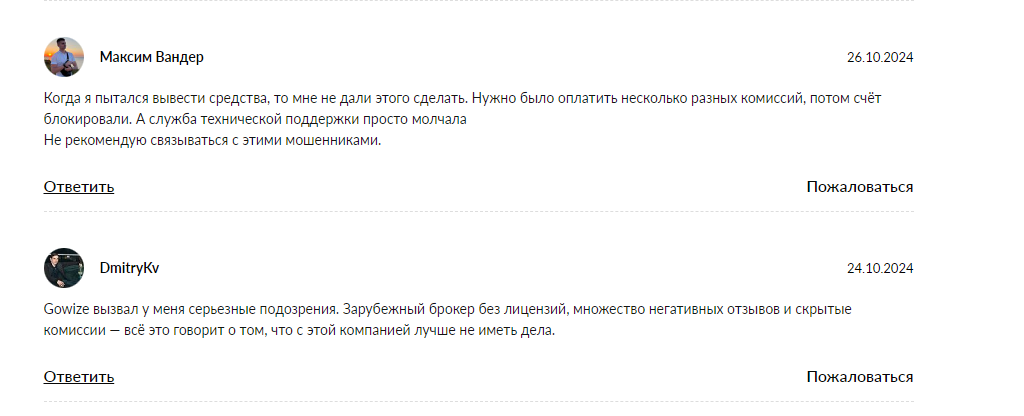This screenshot has width=1024, height=416.
Task: Reply to DmitryKv's comment via Ответить
Action: coord(79,377)
